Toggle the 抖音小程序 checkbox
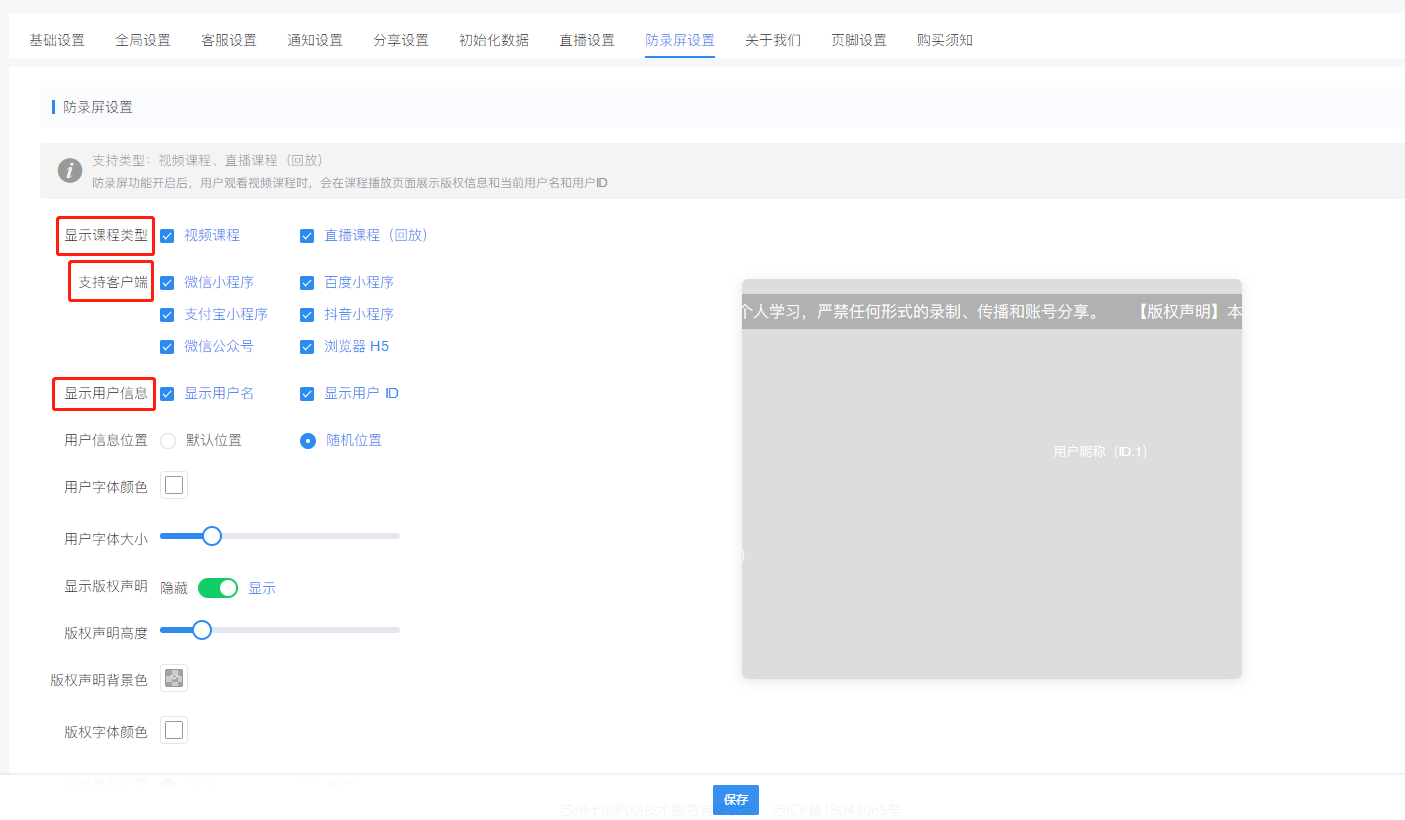 (307, 315)
